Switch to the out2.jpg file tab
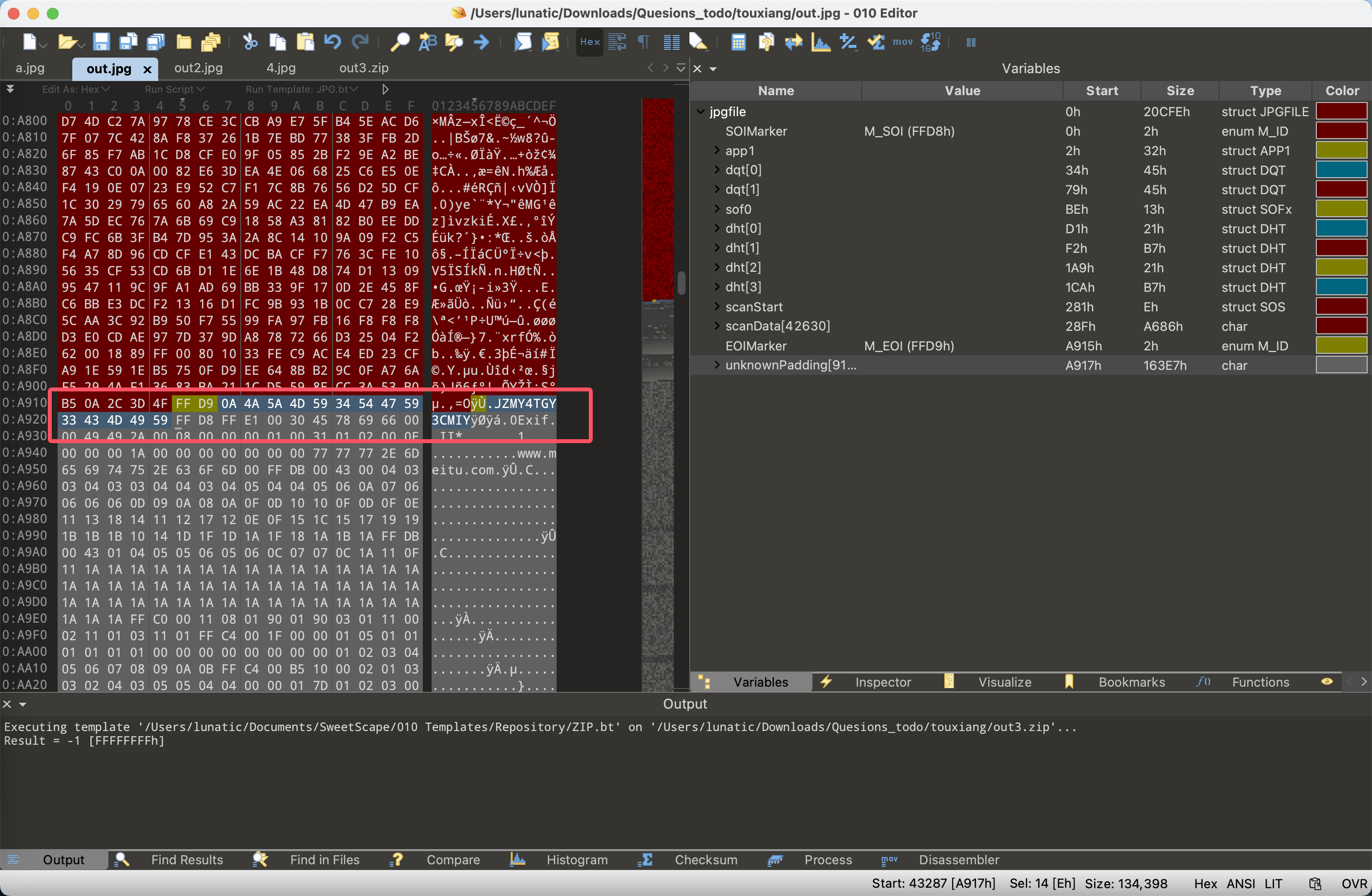Screen dimensions: 1372x896 tap(198, 68)
